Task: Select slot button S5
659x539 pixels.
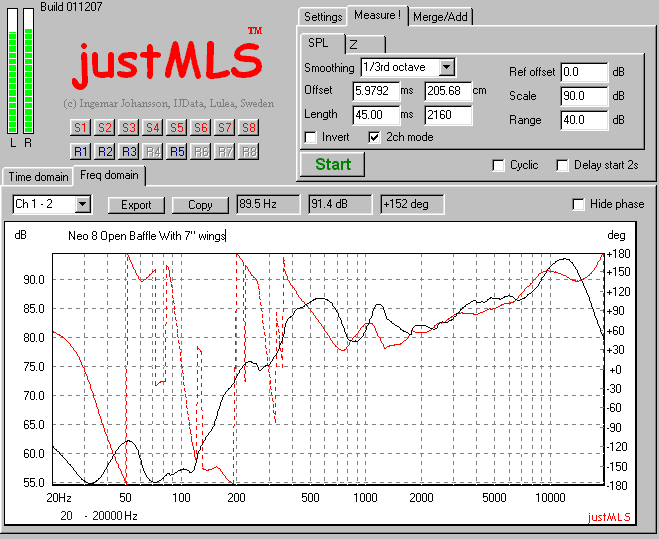Action: point(176,127)
